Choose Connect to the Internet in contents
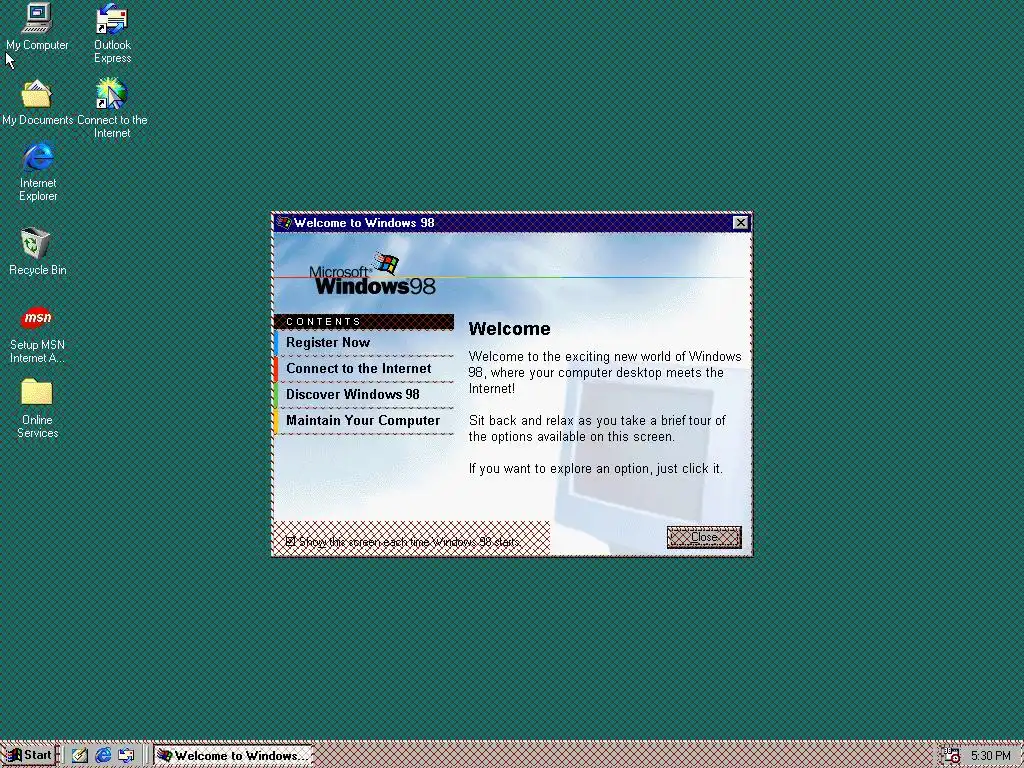This screenshot has height=768, width=1024. pyautogui.click(x=364, y=369)
